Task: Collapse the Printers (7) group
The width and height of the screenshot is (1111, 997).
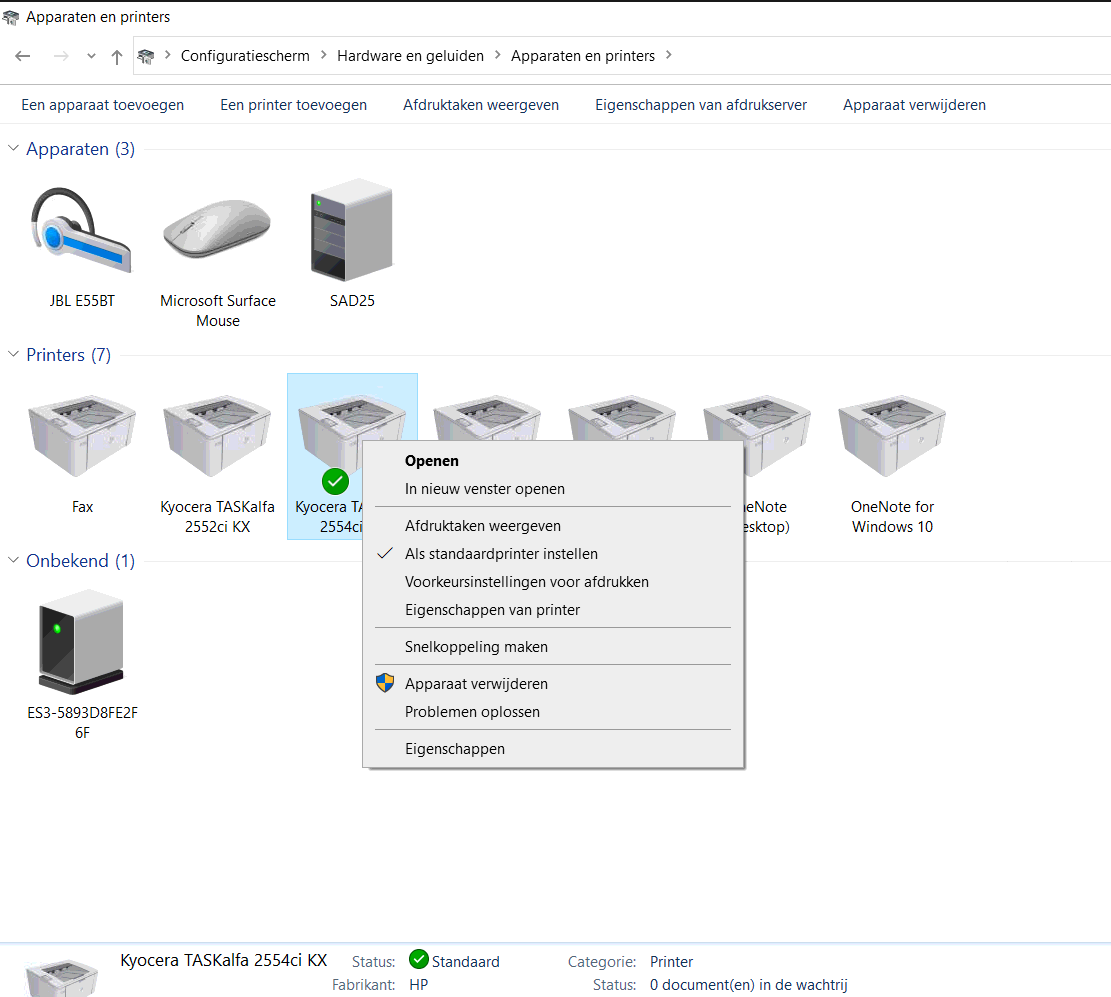Action: [x=13, y=354]
